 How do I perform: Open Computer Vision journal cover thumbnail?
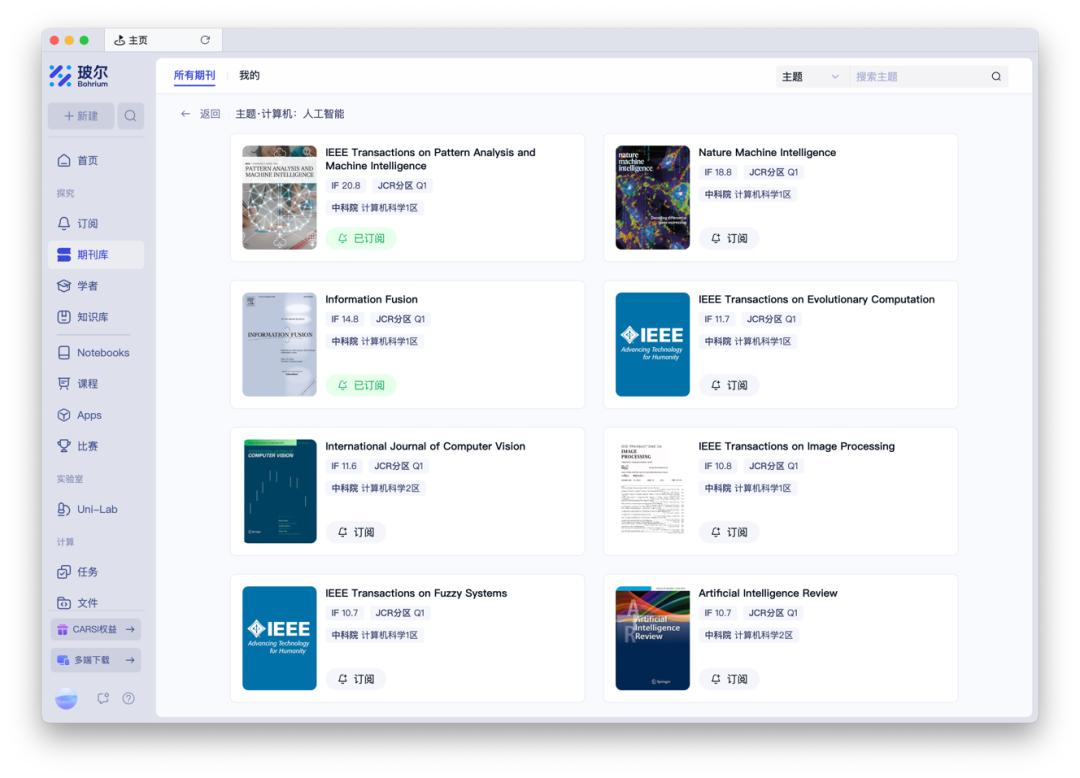click(280, 491)
